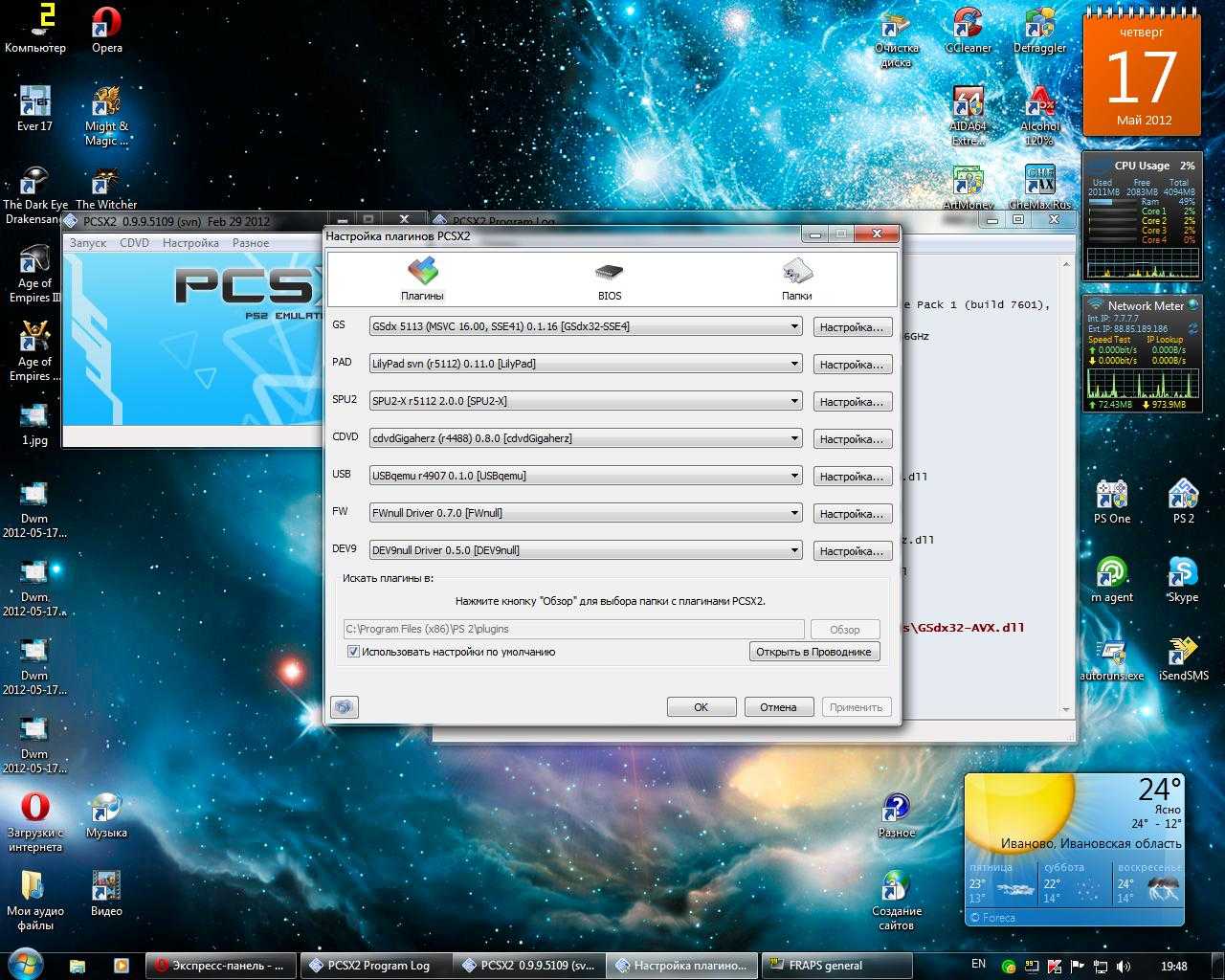Open the Ever 17 desktop shortcut
Screen dimensions: 1225x980
click(x=34, y=108)
